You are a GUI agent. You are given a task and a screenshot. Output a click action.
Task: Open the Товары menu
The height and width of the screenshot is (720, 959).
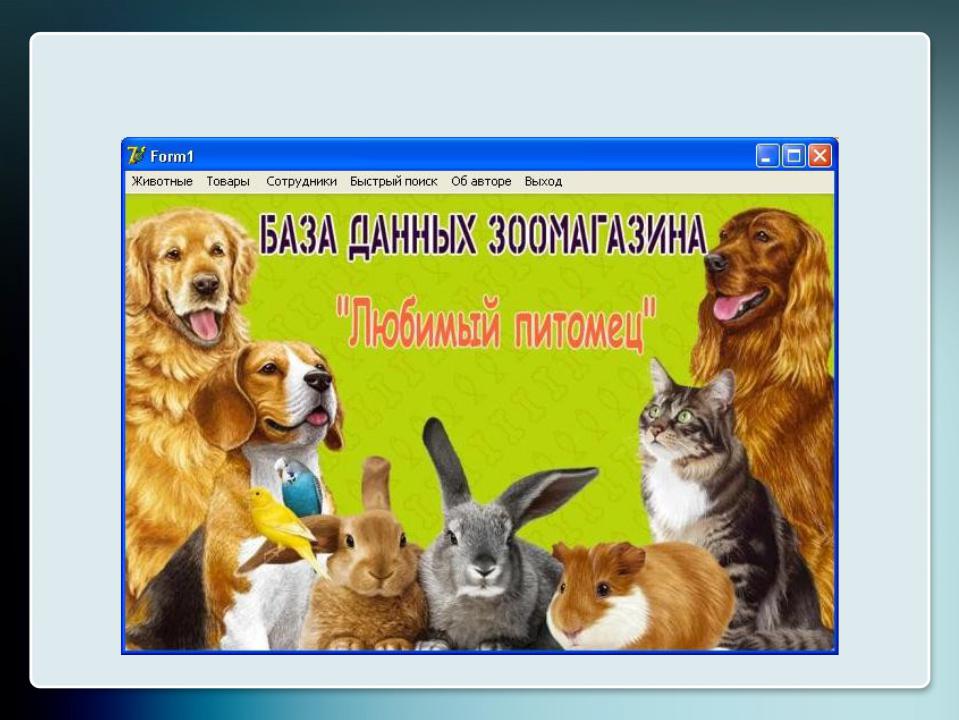click(228, 182)
